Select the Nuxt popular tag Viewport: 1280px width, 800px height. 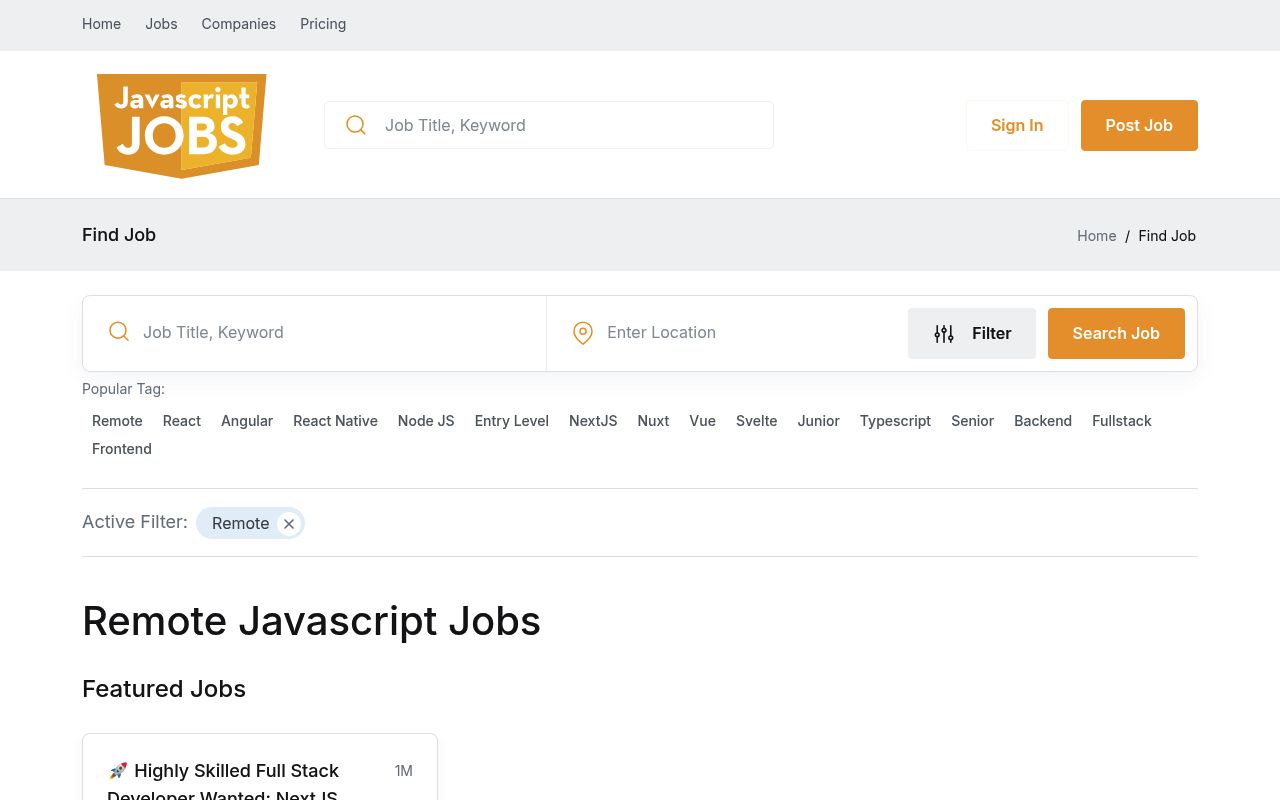click(x=653, y=421)
